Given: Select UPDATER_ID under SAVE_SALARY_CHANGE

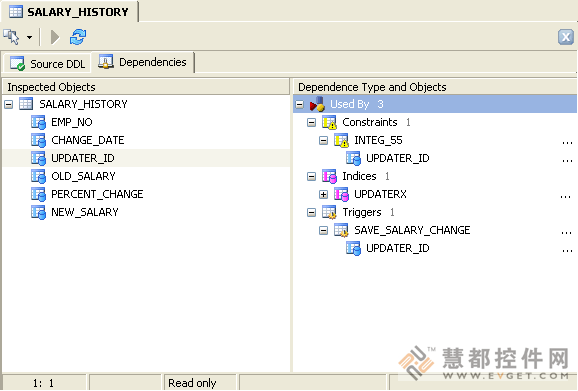Looking at the screenshot, I should coord(398,248).
